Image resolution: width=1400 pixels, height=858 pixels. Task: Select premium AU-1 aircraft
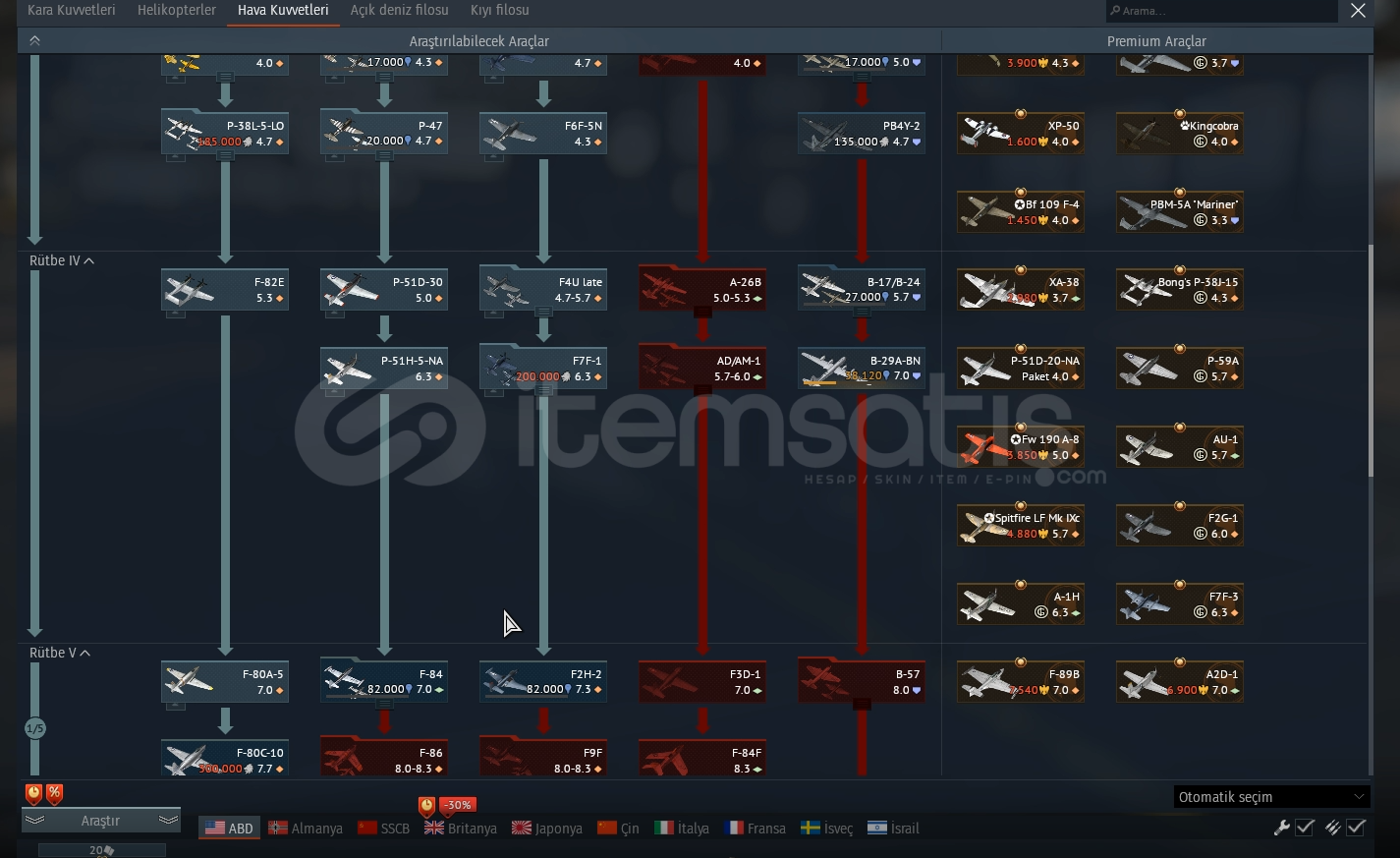coord(1180,447)
